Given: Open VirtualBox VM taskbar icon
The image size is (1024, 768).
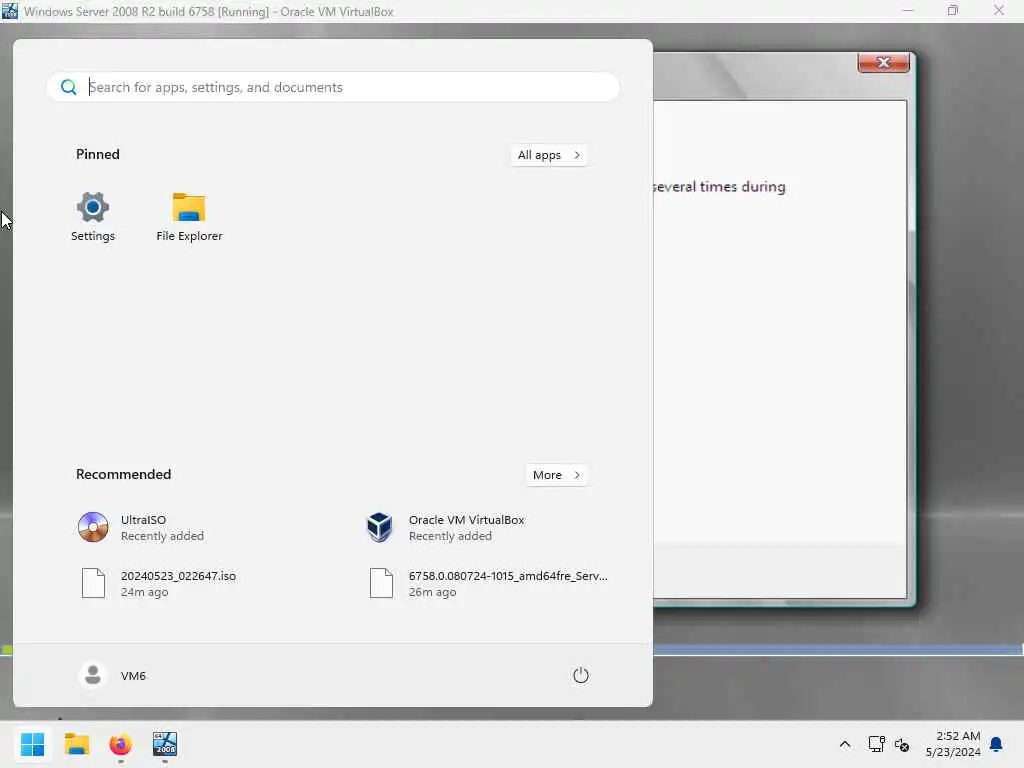Looking at the screenshot, I should (x=165, y=744).
